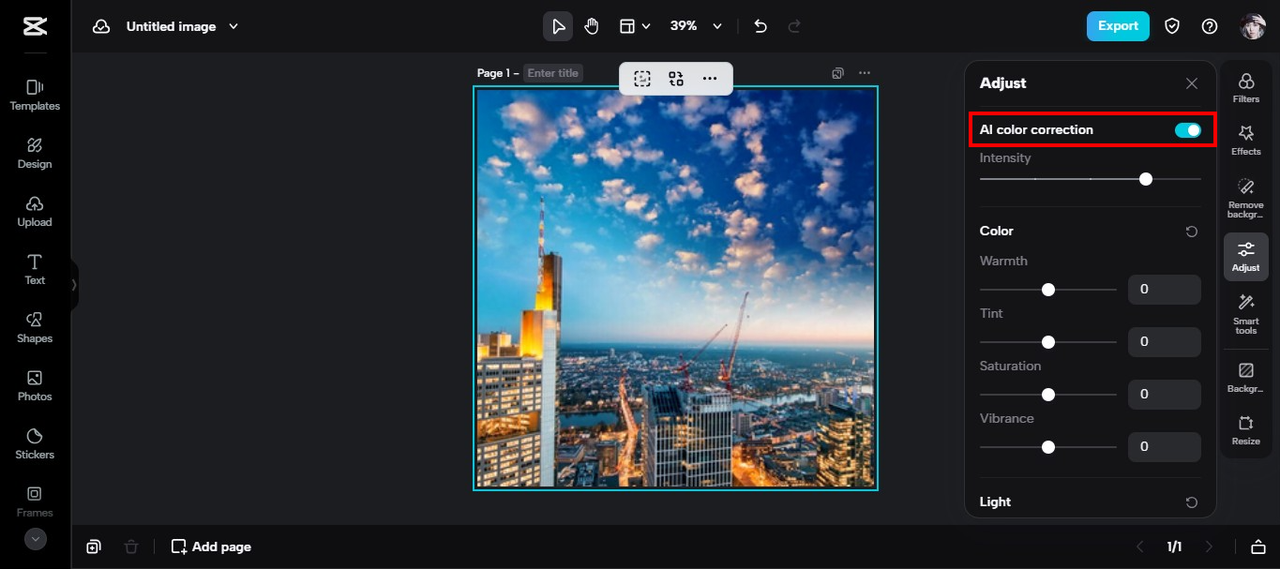Reset the Light section

point(1191,502)
